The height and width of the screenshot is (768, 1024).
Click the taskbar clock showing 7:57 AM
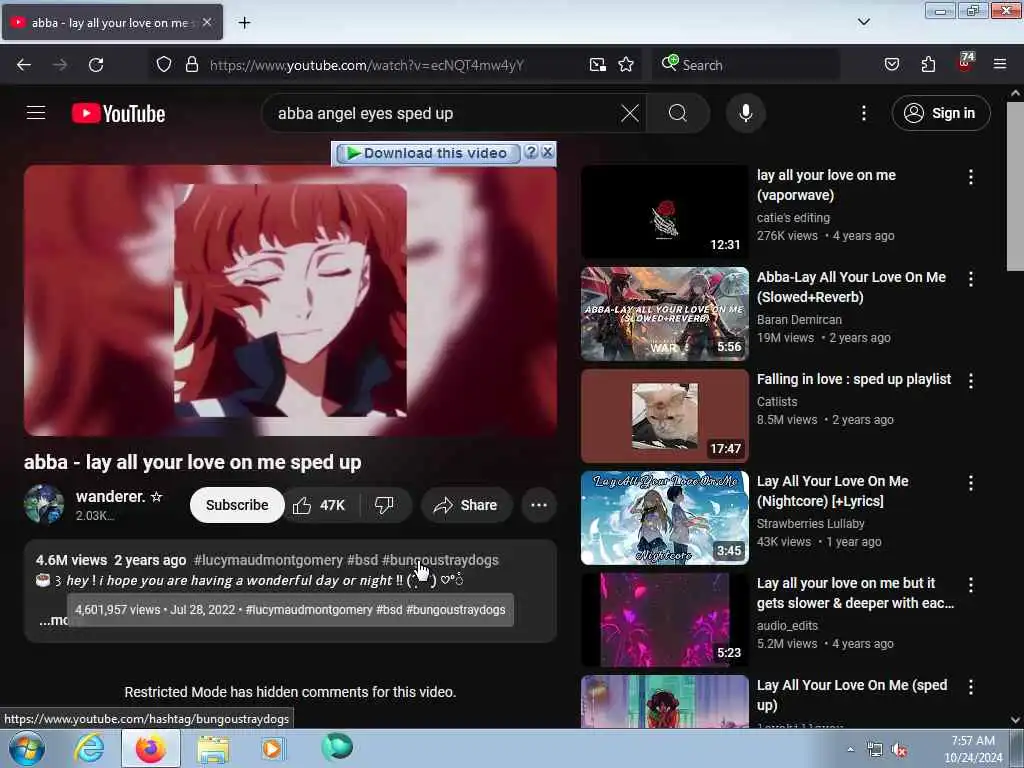(973, 749)
